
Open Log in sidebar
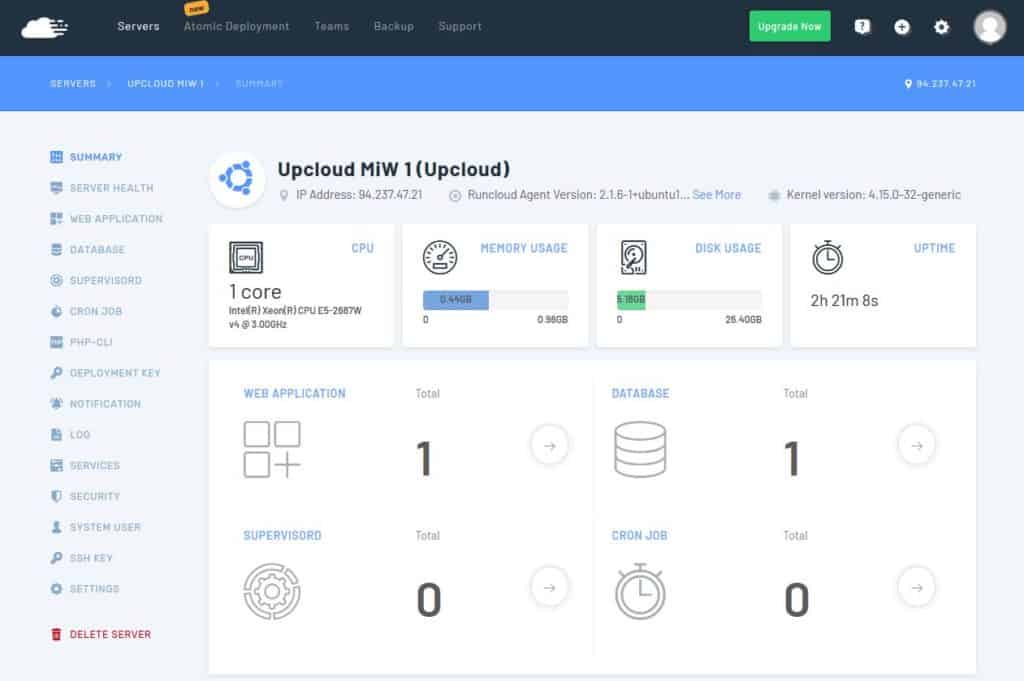pos(80,435)
